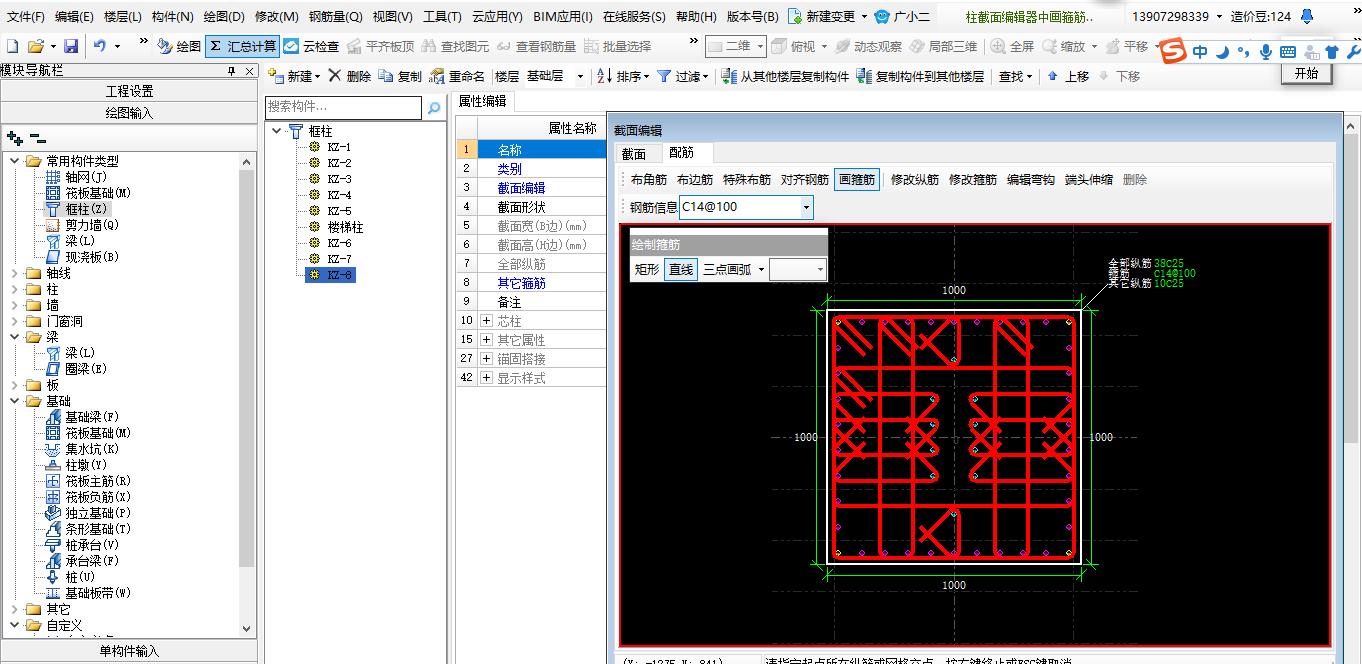Click the search magnifier icon
The height and width of the screenshot is (664, 1362).
point(434,107)
